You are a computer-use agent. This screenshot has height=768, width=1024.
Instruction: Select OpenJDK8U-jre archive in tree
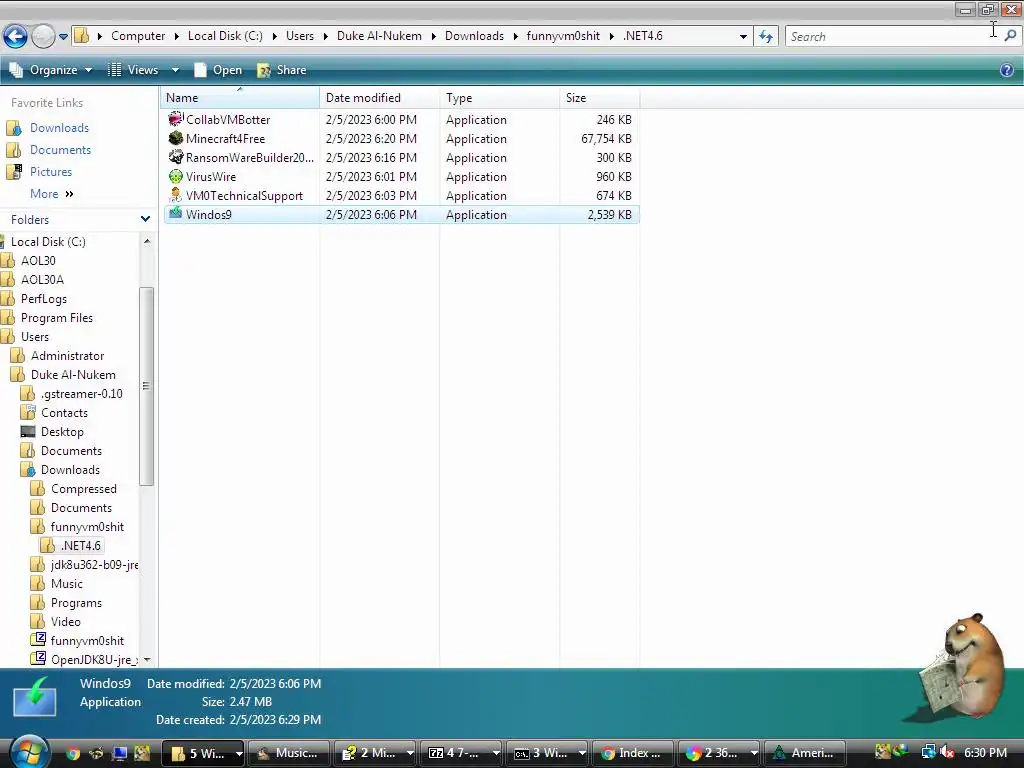95,660
